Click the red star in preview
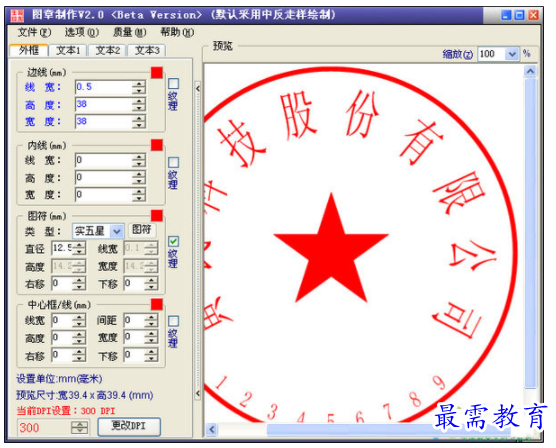556x448 pixels. click(x=331, y=248)
